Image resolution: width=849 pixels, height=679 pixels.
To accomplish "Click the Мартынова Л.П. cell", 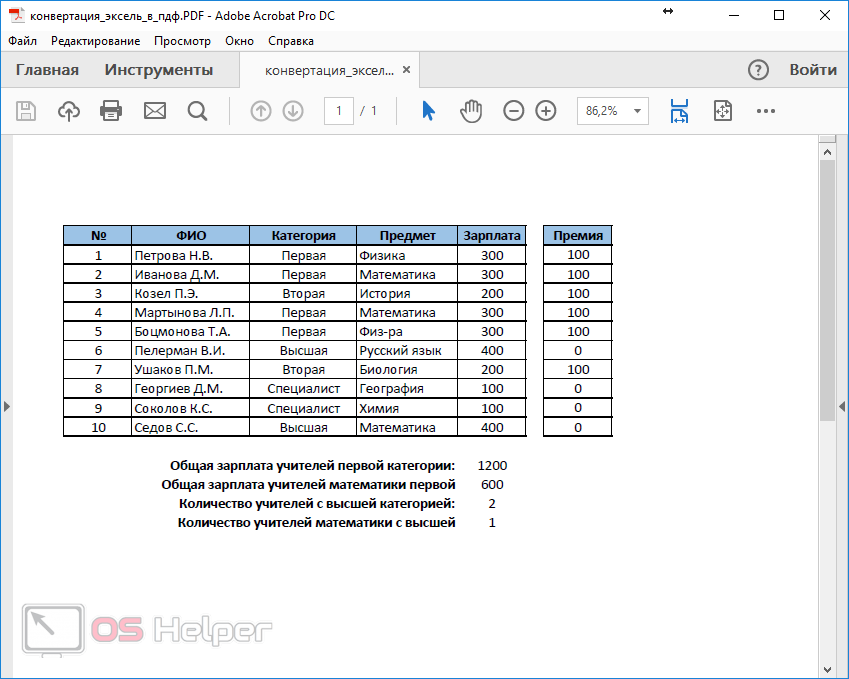I will 191,312.
